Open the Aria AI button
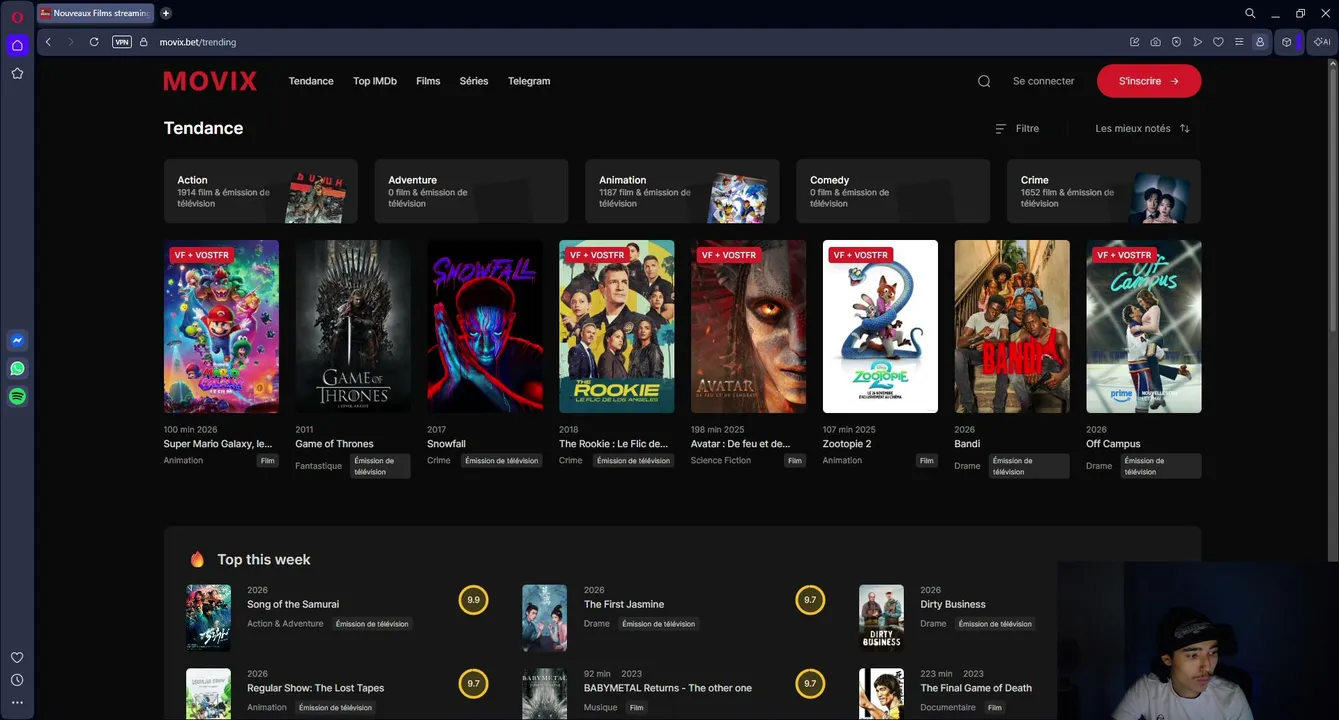This screenshot has width=1339, height=720. [1322, 42]
